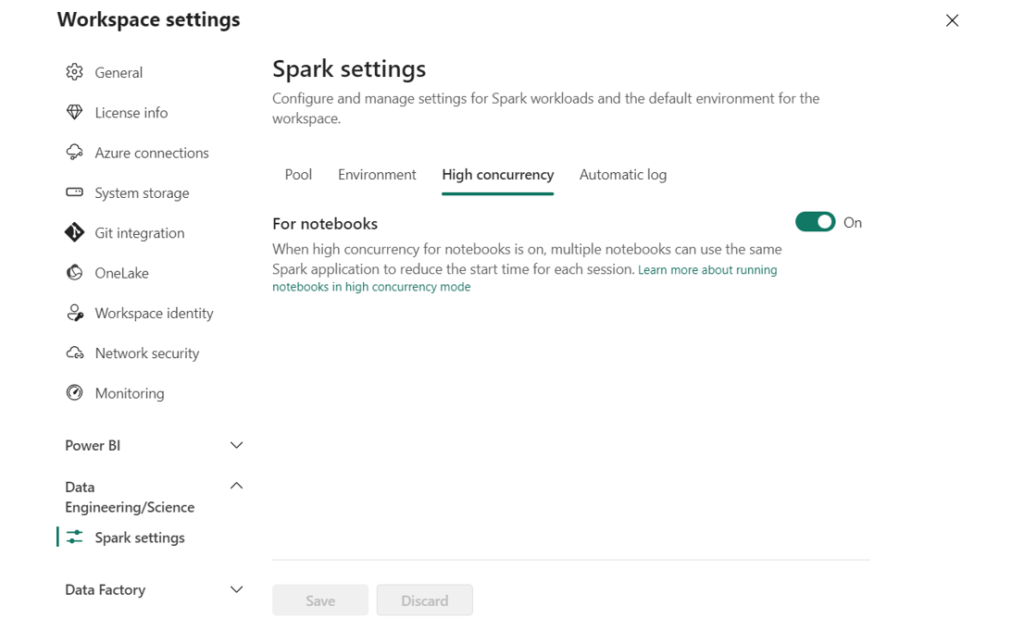Select the Network security icon
1024x643 pixels.
pos(74,353)
